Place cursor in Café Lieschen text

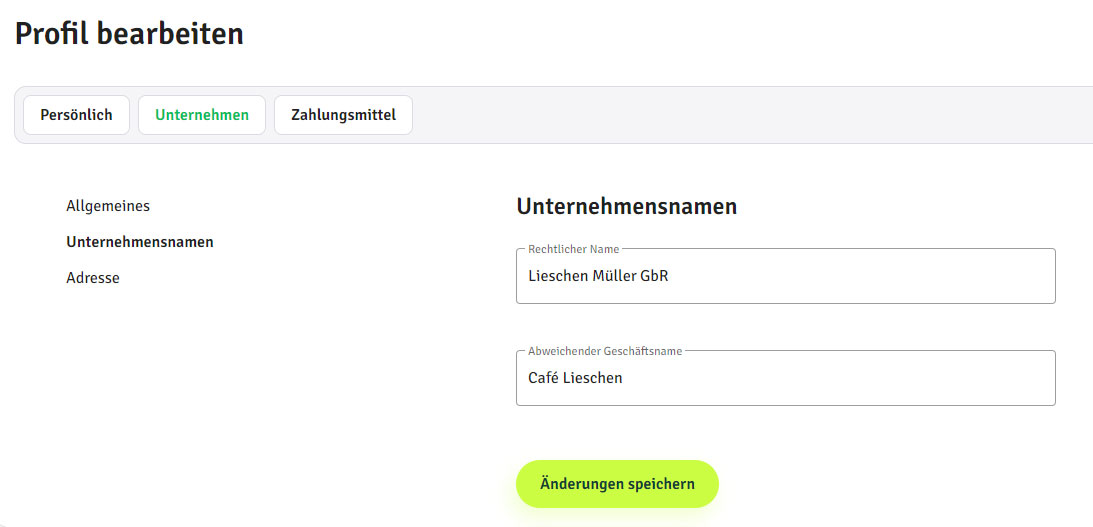[575, 378]
